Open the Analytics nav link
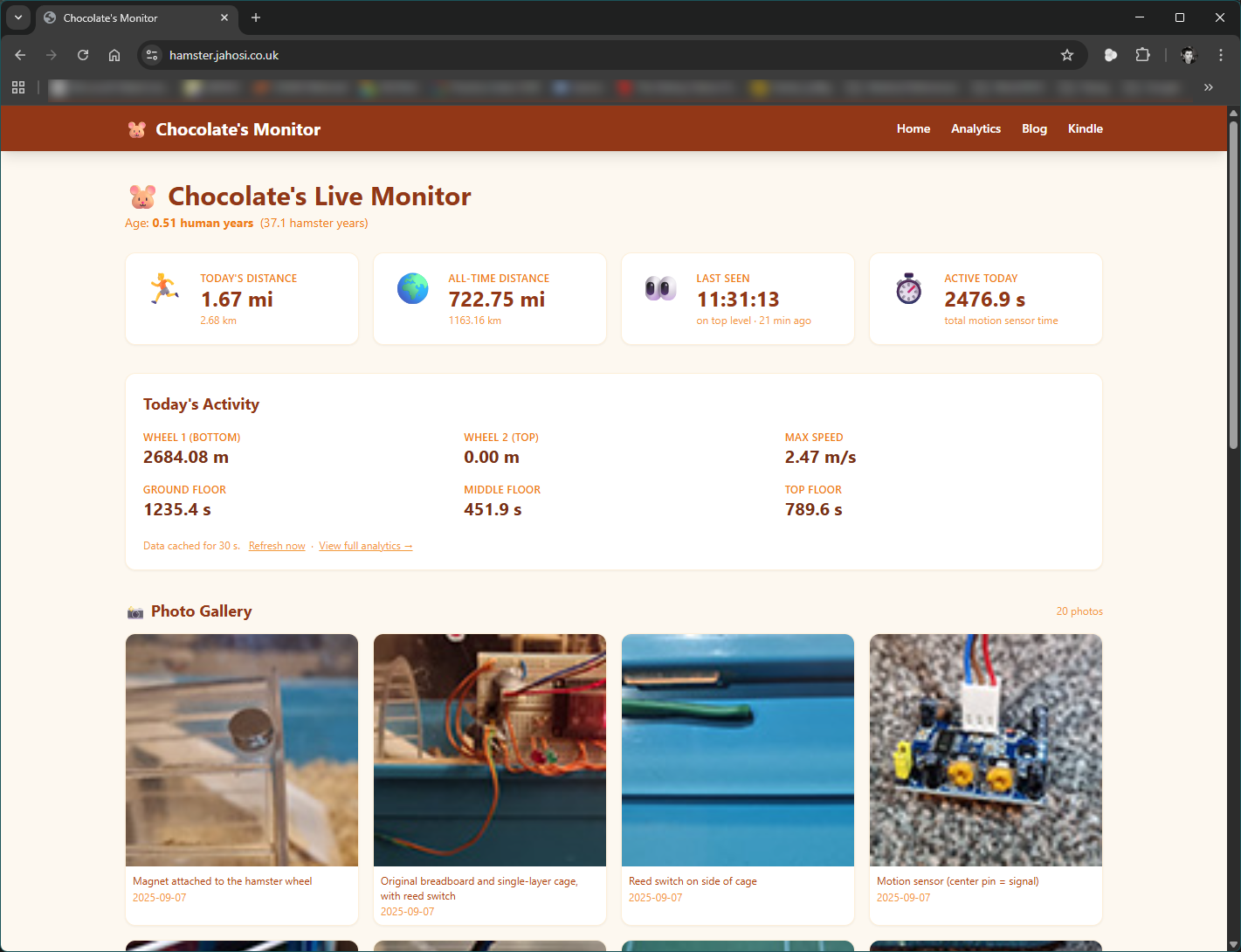The height and width of the screenshot is (952, 1241). [x=976, y=128]
